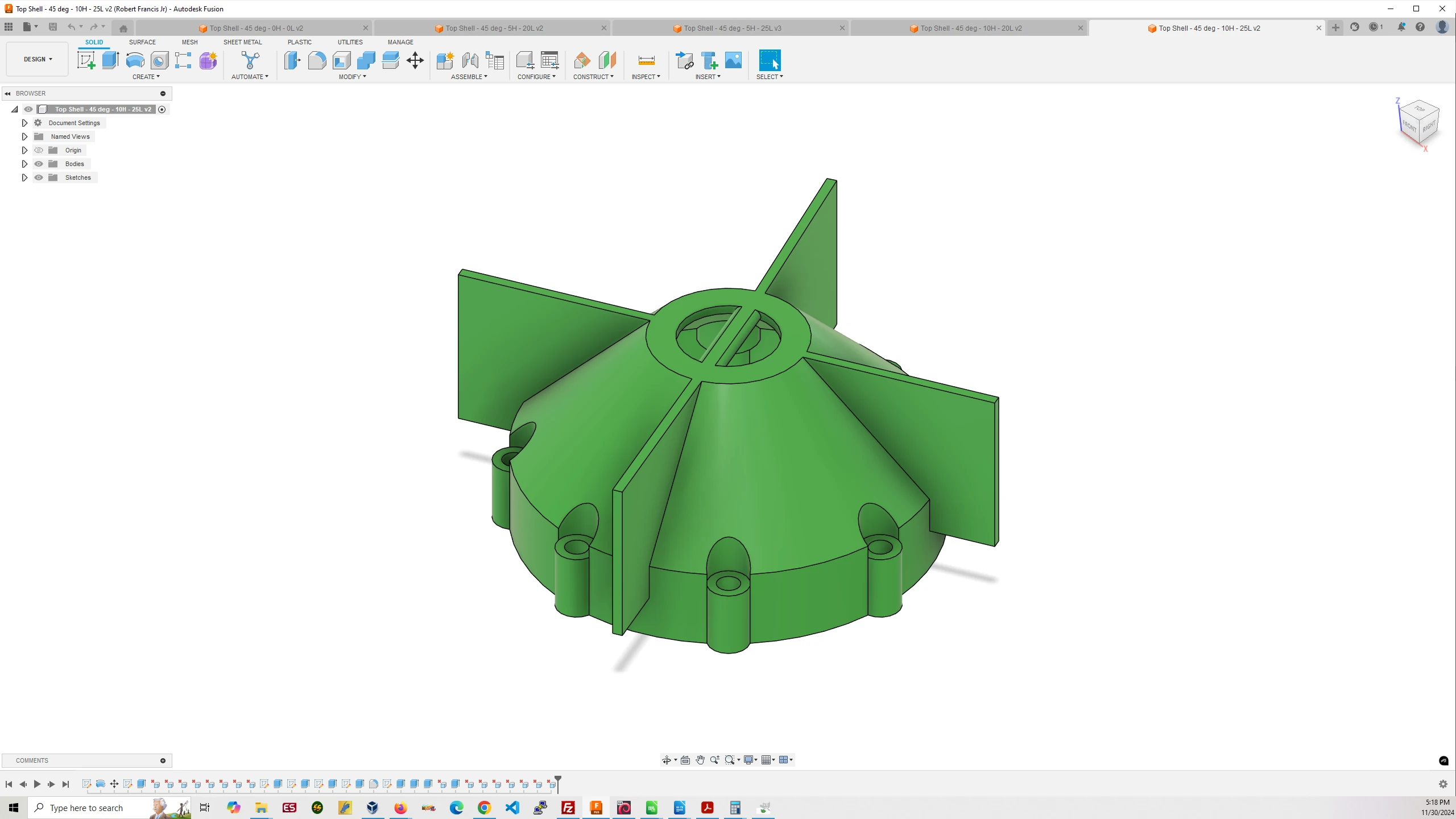Select the Pan hand tool
This screenshot has height=819, width=1456.
pos(700,760)
